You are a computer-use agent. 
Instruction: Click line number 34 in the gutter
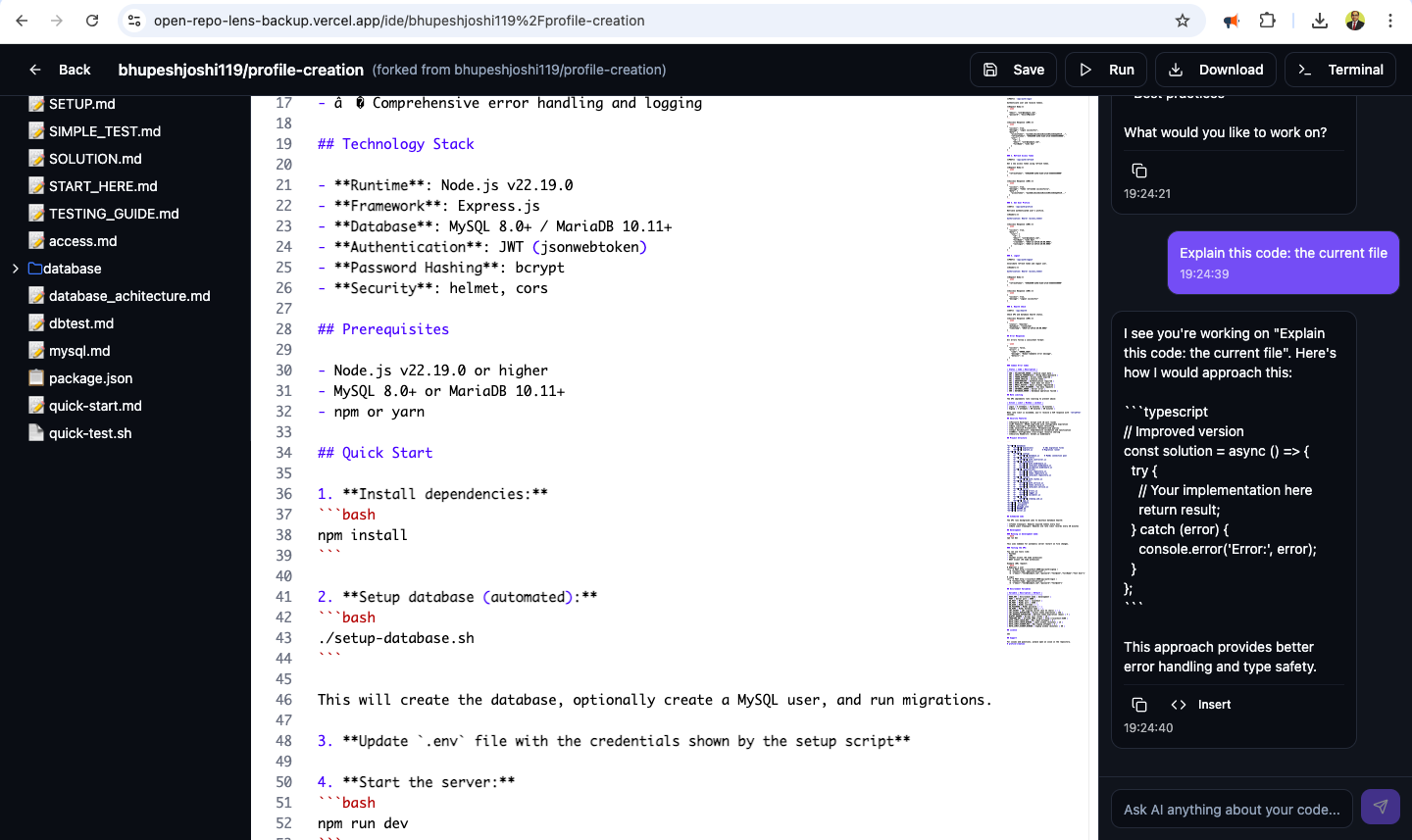click(283, 453)
